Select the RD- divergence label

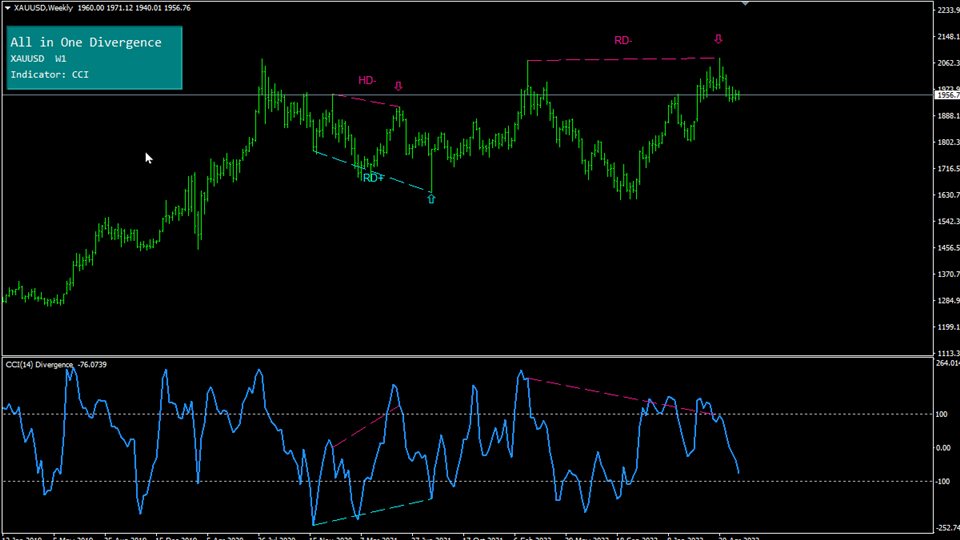pos(623,40)
